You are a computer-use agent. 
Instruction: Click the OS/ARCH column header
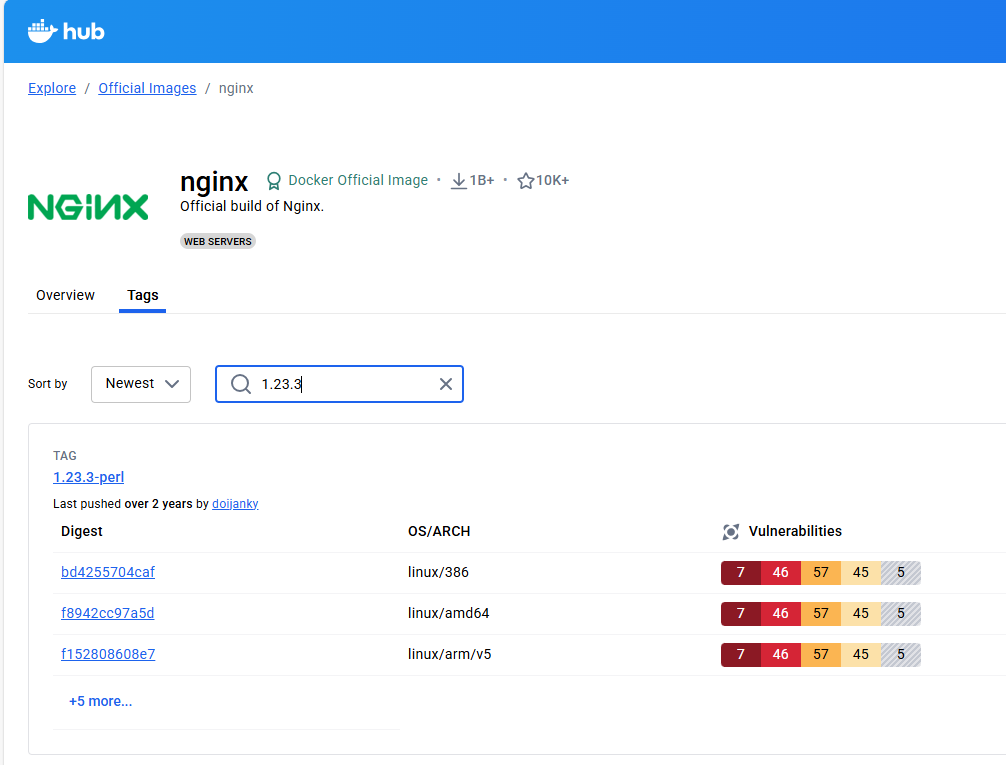(x=439, y=531)
